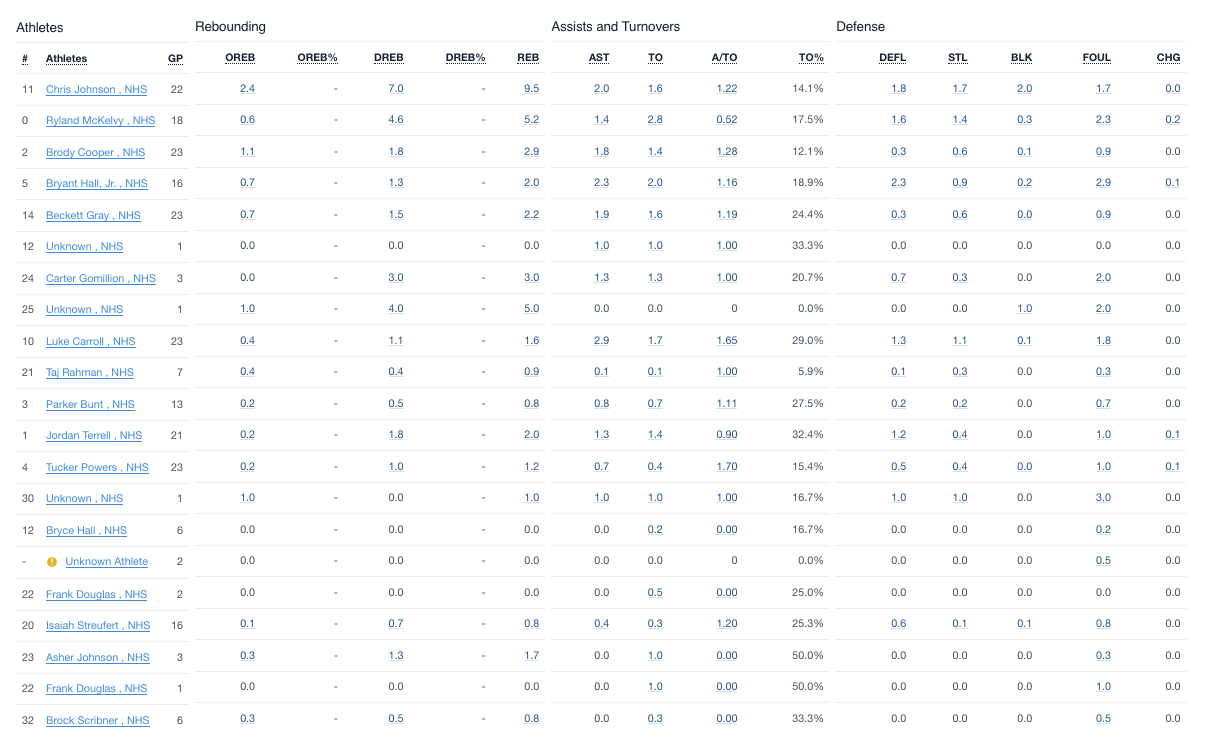The image size is (1225, 754).
Task: Click the warning icon beside Unknown Athlete
Action: point(52,562)
